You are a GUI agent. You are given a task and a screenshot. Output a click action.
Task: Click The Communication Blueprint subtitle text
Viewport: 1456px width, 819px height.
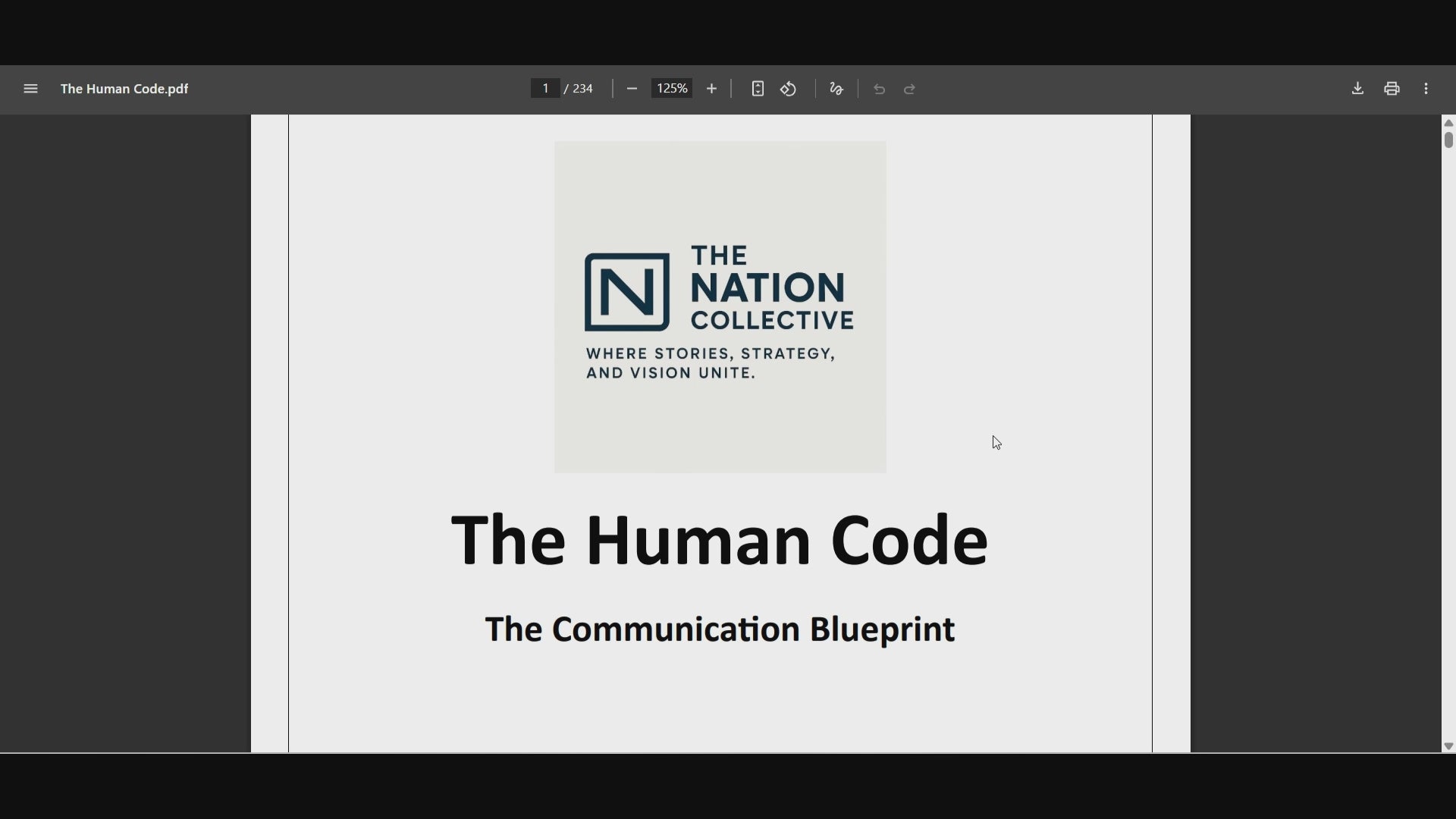pyautogui.click(x=719, y=630)
